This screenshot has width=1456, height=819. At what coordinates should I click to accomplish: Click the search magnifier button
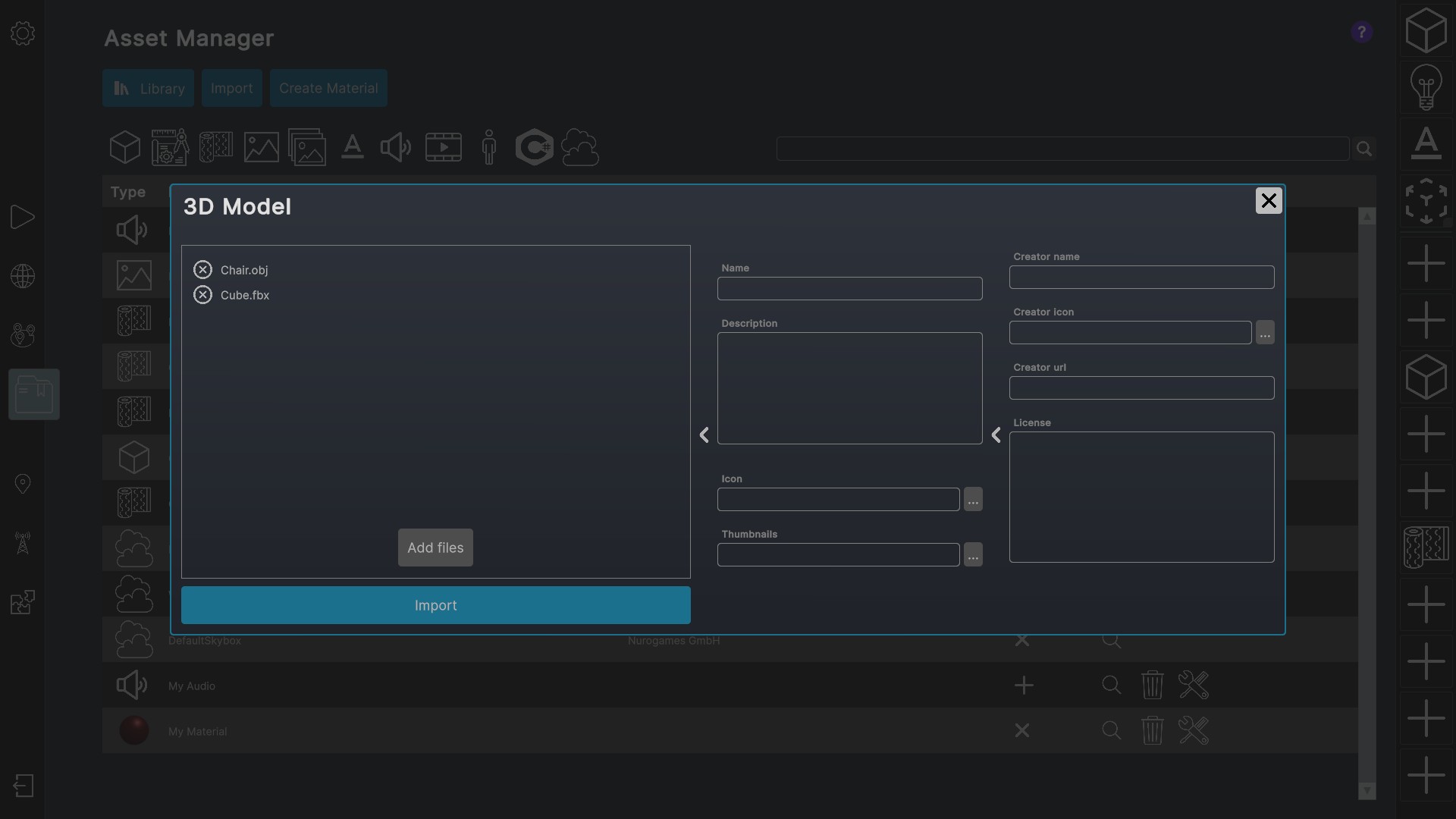[x=1364, y=149]
